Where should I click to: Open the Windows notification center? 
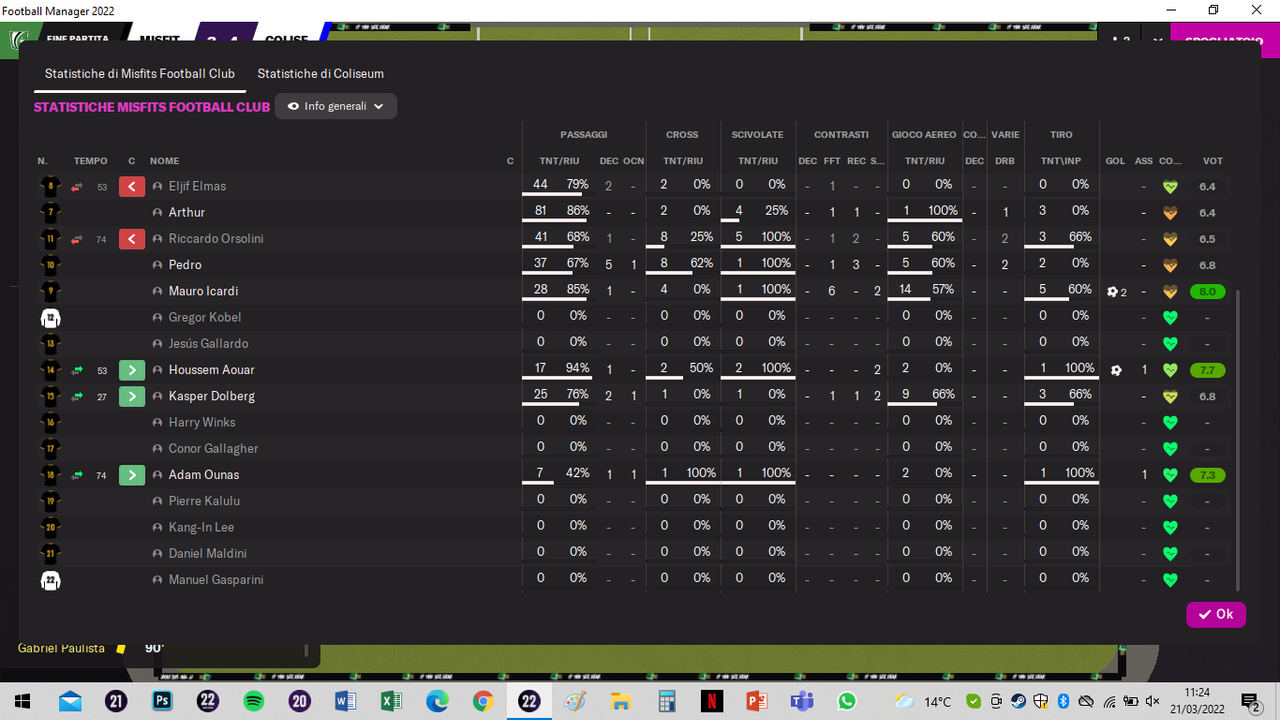tap(1250, 701)
